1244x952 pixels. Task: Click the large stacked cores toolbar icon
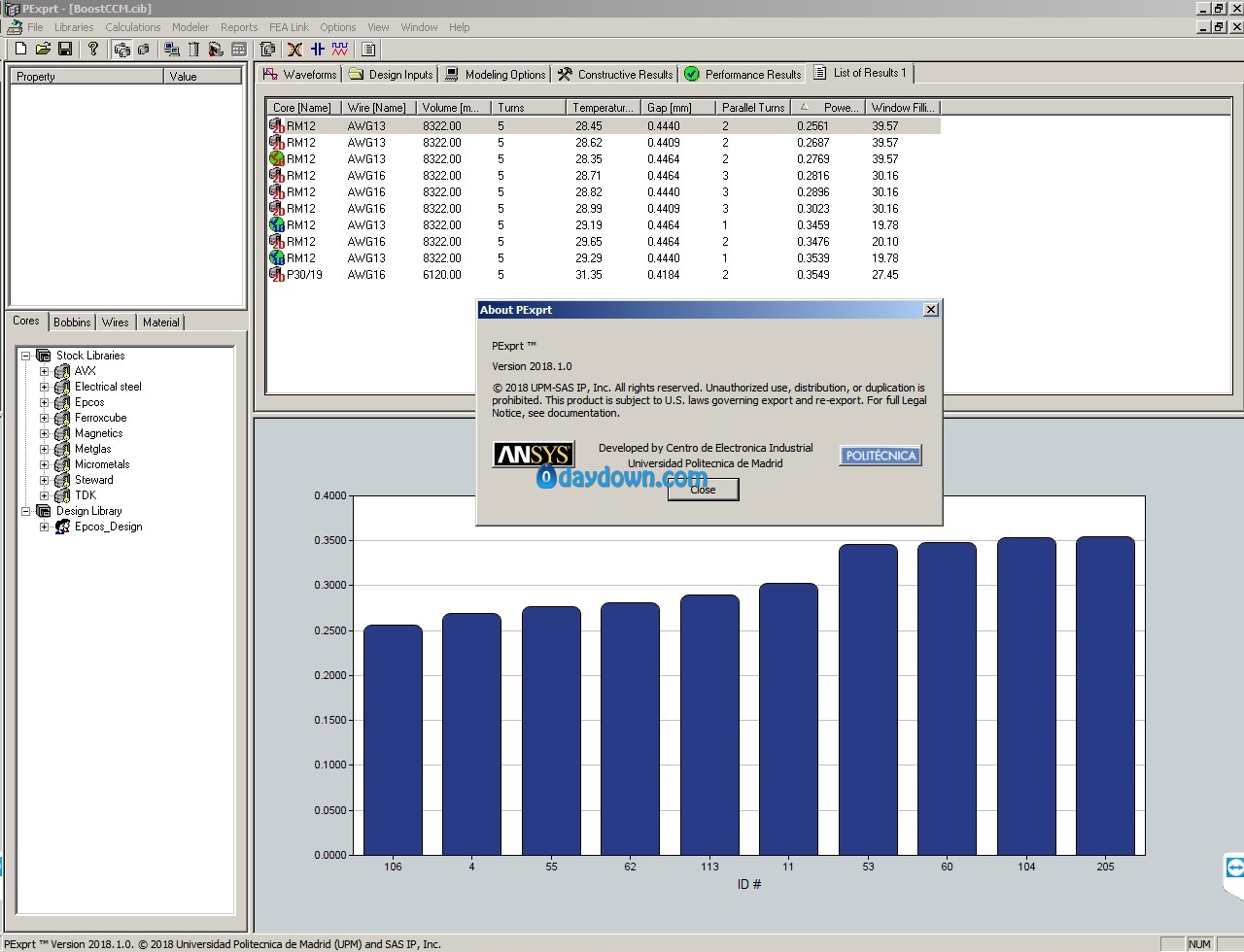(x=121, y=49)
